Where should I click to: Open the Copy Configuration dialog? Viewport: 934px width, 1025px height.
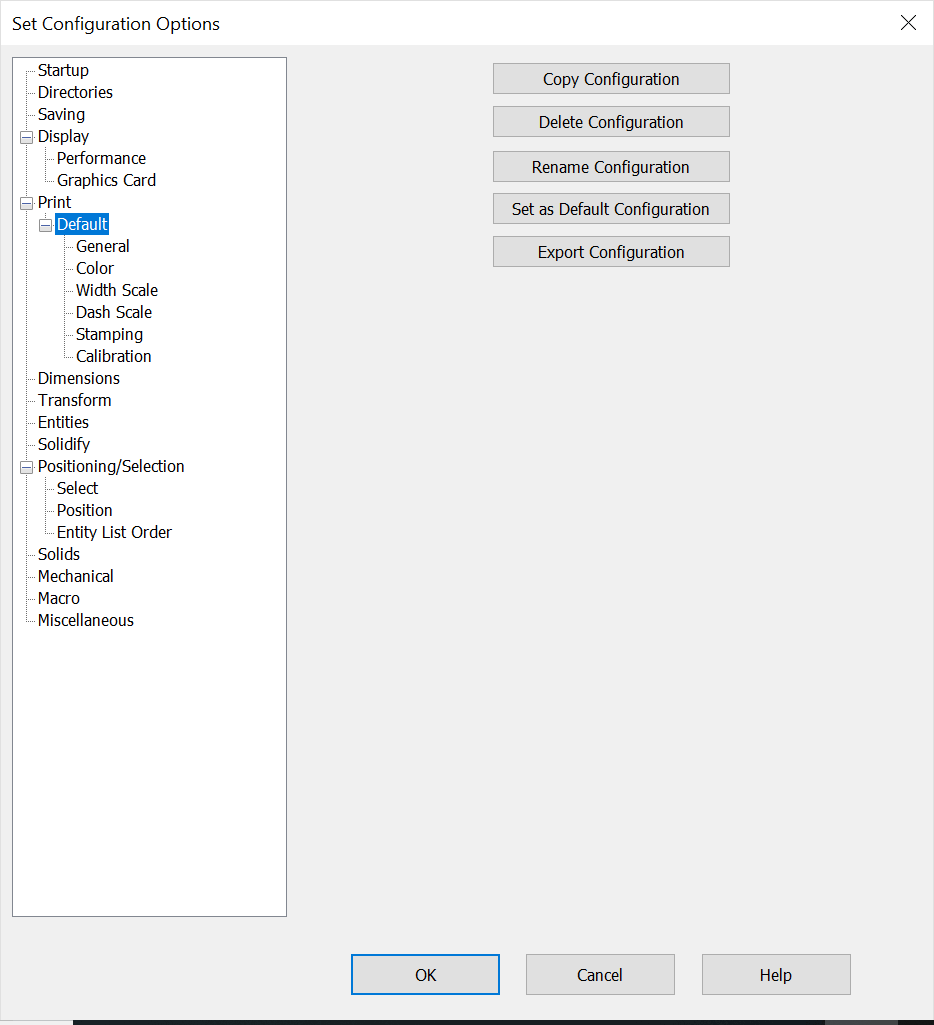pyautogui.click(x=610, y=78)
